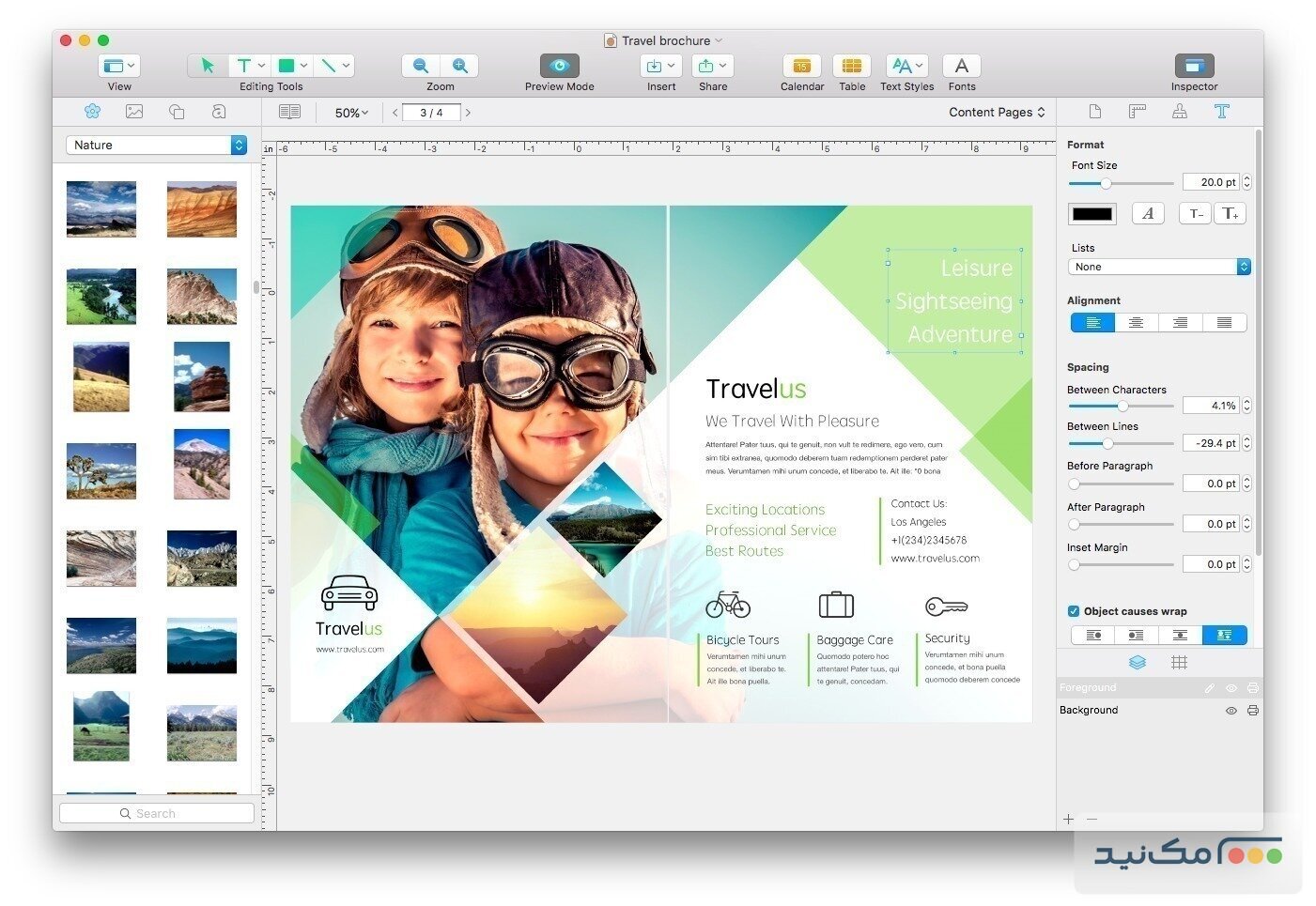Switch to the Layers panel tab
This screenshot has width=1316, height=906.
click(1138, 662)
